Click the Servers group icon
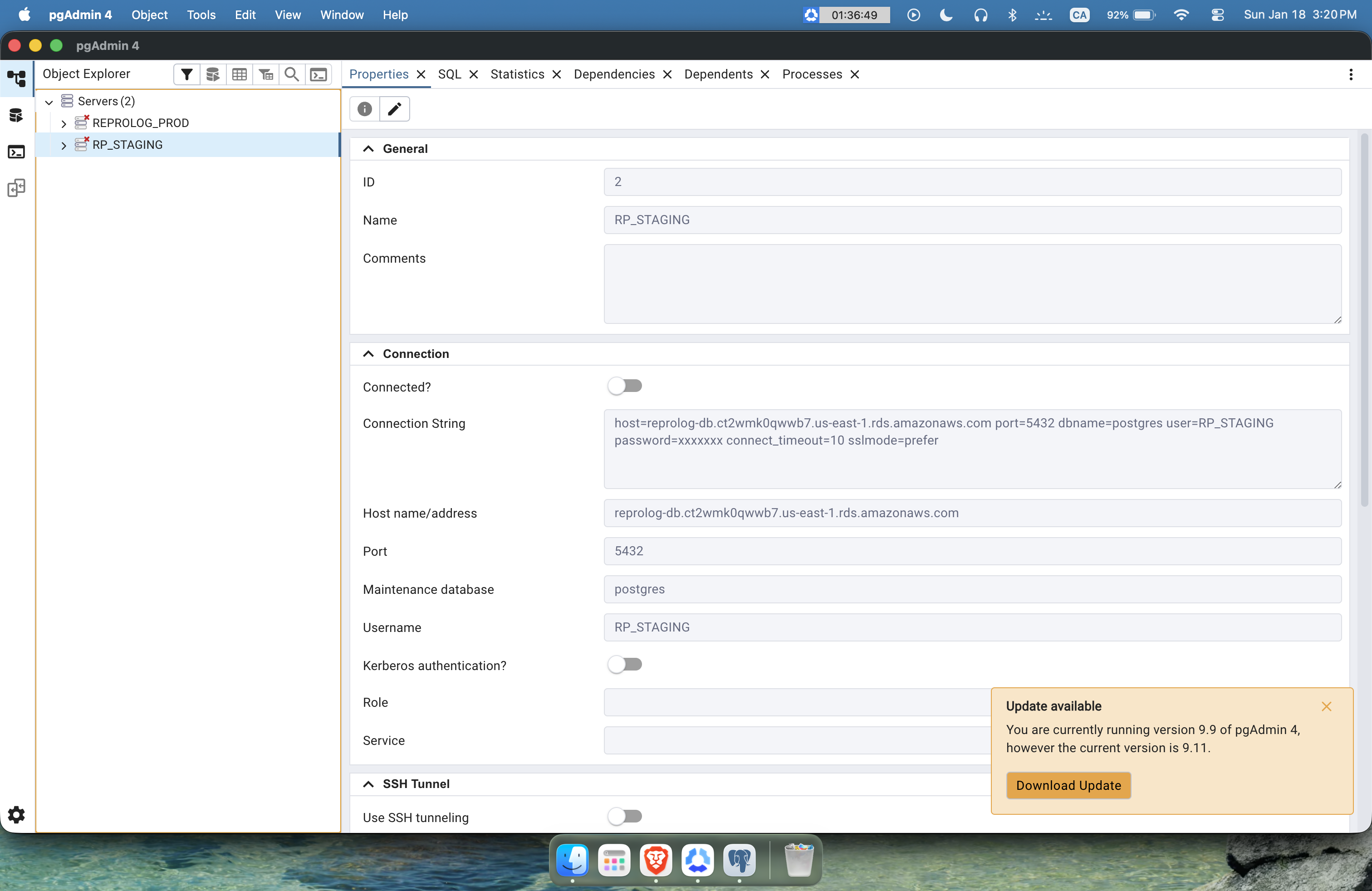Viewport: 1372px width, 891px height. tap(68, 101)
